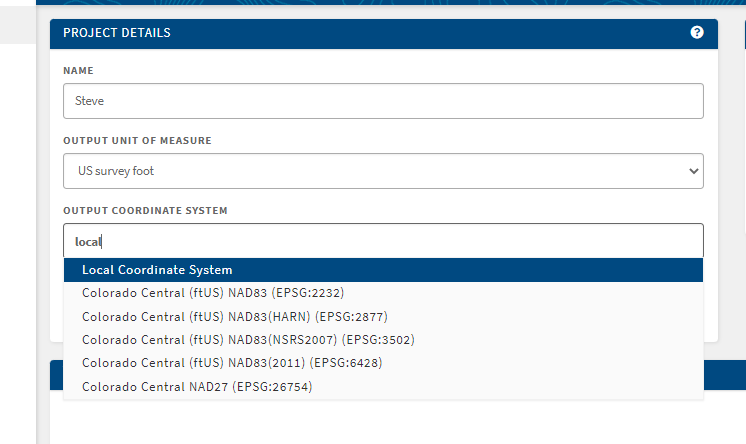Open the Output Unit of Measure dropdown
746x444 pixels.
(383, 171)
